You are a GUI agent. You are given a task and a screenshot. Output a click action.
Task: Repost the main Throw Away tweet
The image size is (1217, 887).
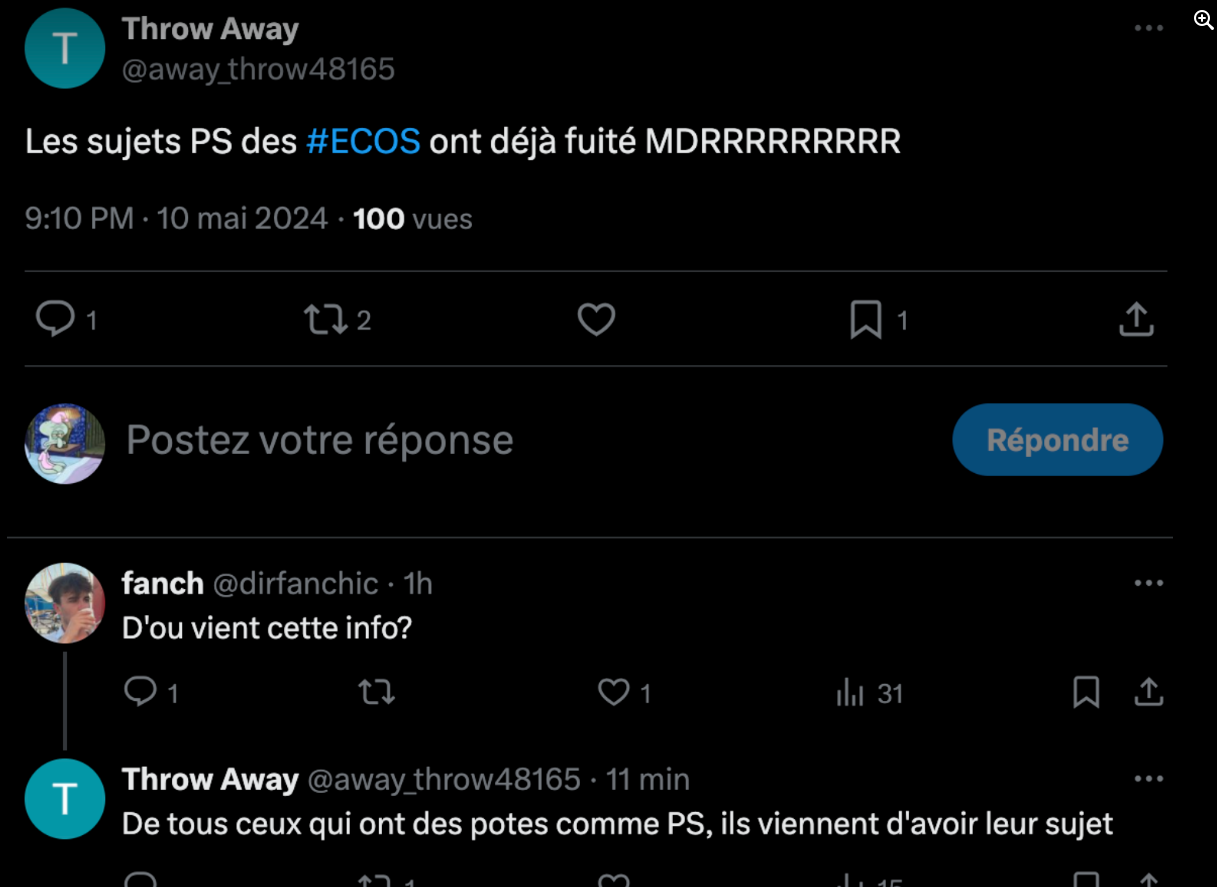(x=325, y=320)
